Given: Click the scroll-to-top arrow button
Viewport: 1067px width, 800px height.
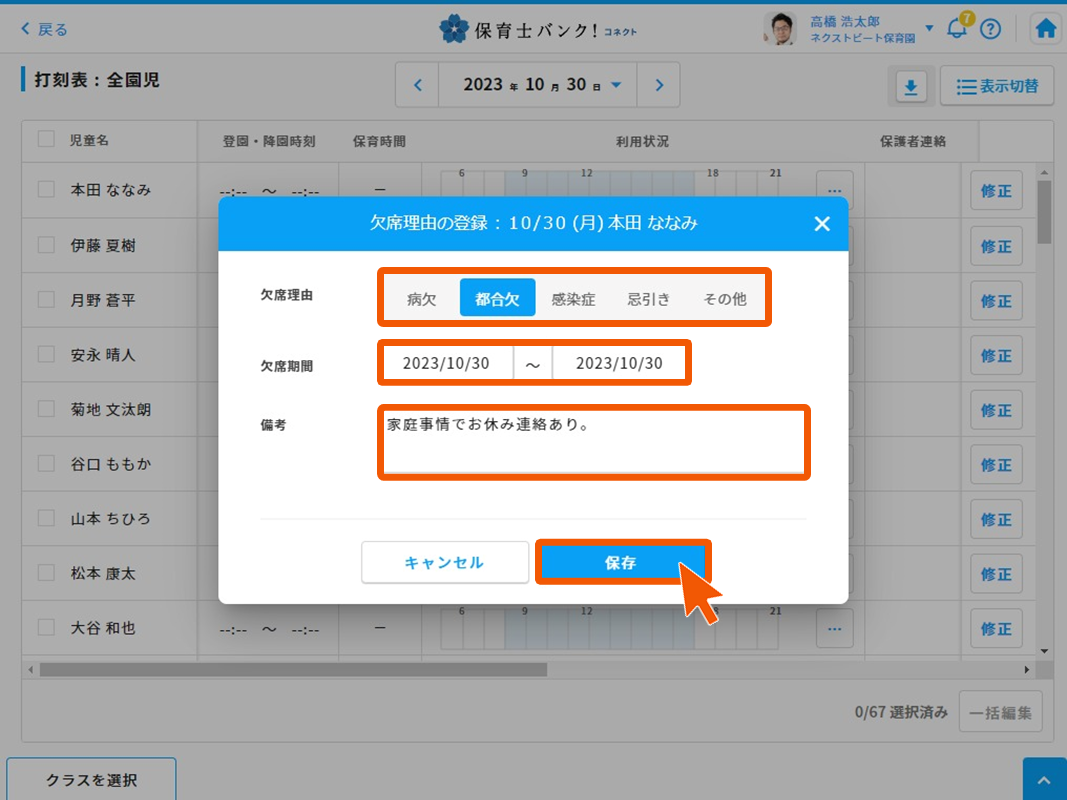Looking at the screenshot, I should (x=1044, y=779).
